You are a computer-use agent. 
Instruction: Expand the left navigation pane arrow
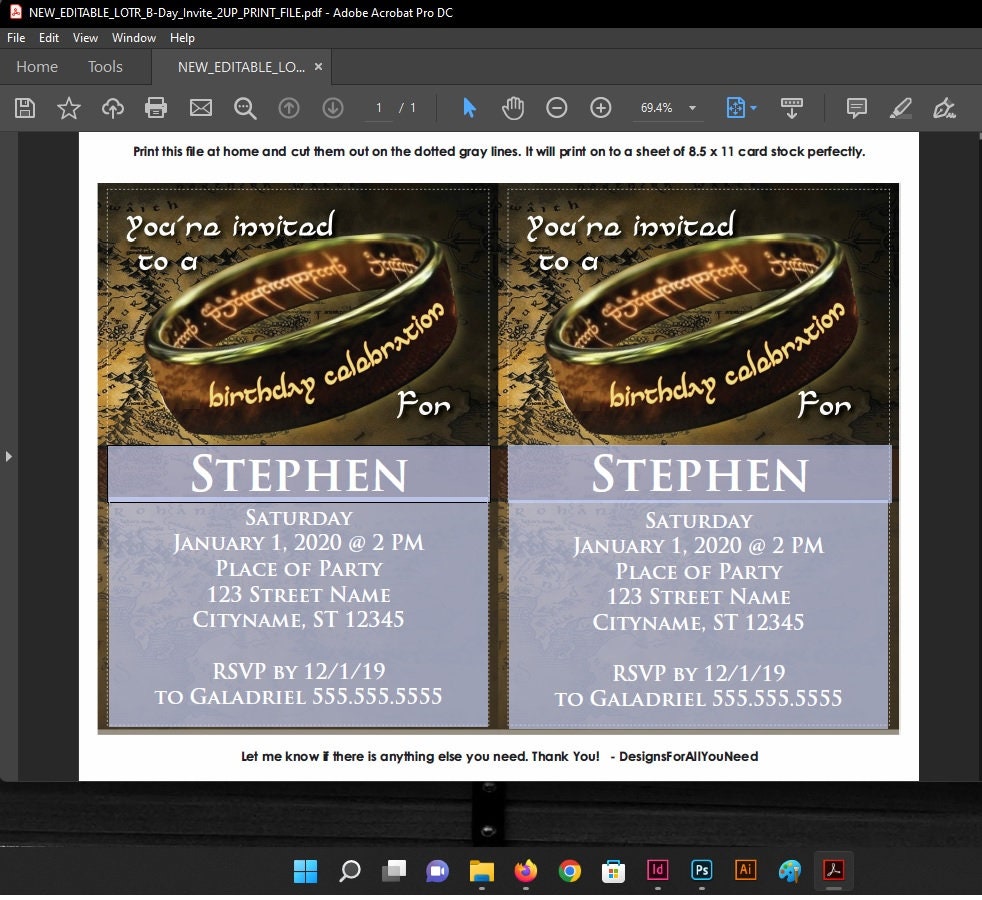point(9,455)
